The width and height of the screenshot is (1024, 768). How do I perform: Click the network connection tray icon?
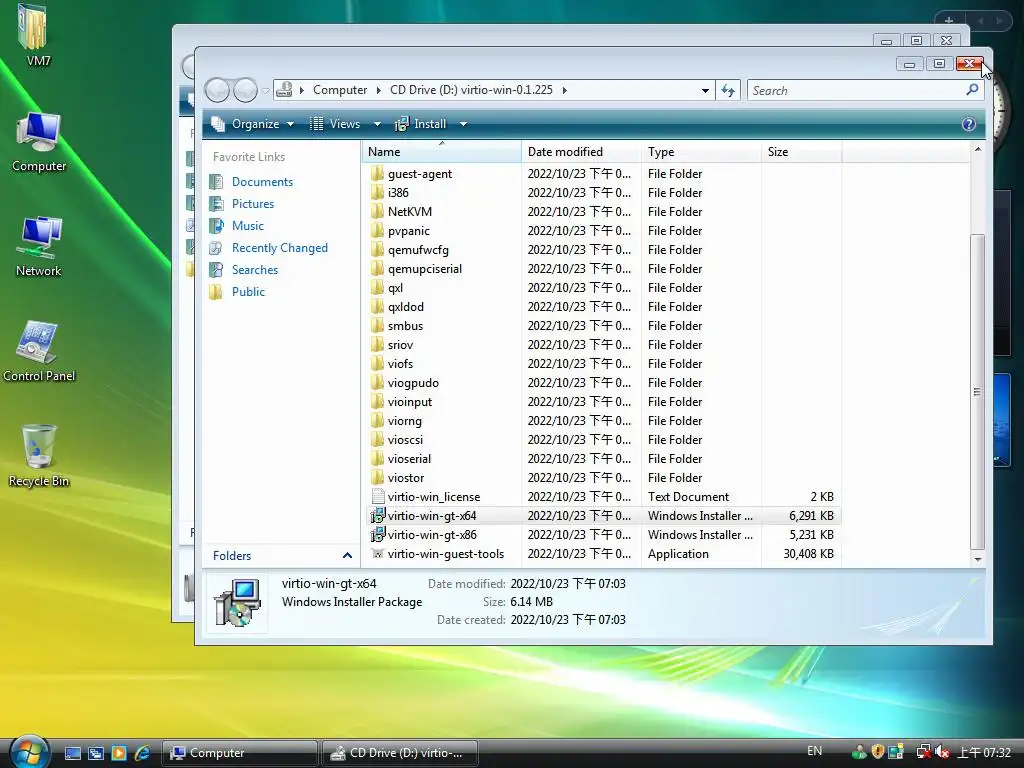coord(923,752)
